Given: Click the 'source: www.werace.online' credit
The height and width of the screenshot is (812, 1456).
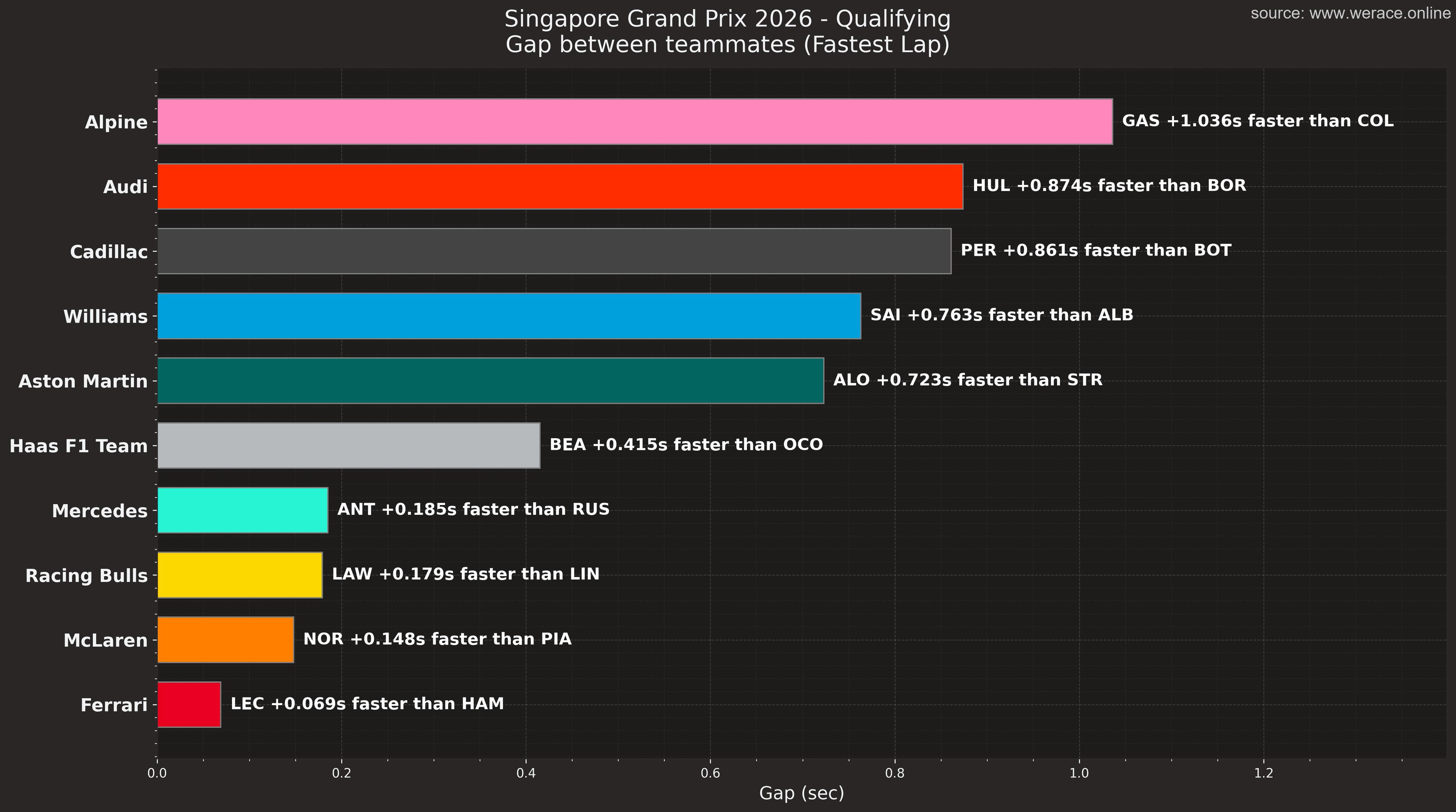Looking at the screenshot, I should coord(1350,14).
